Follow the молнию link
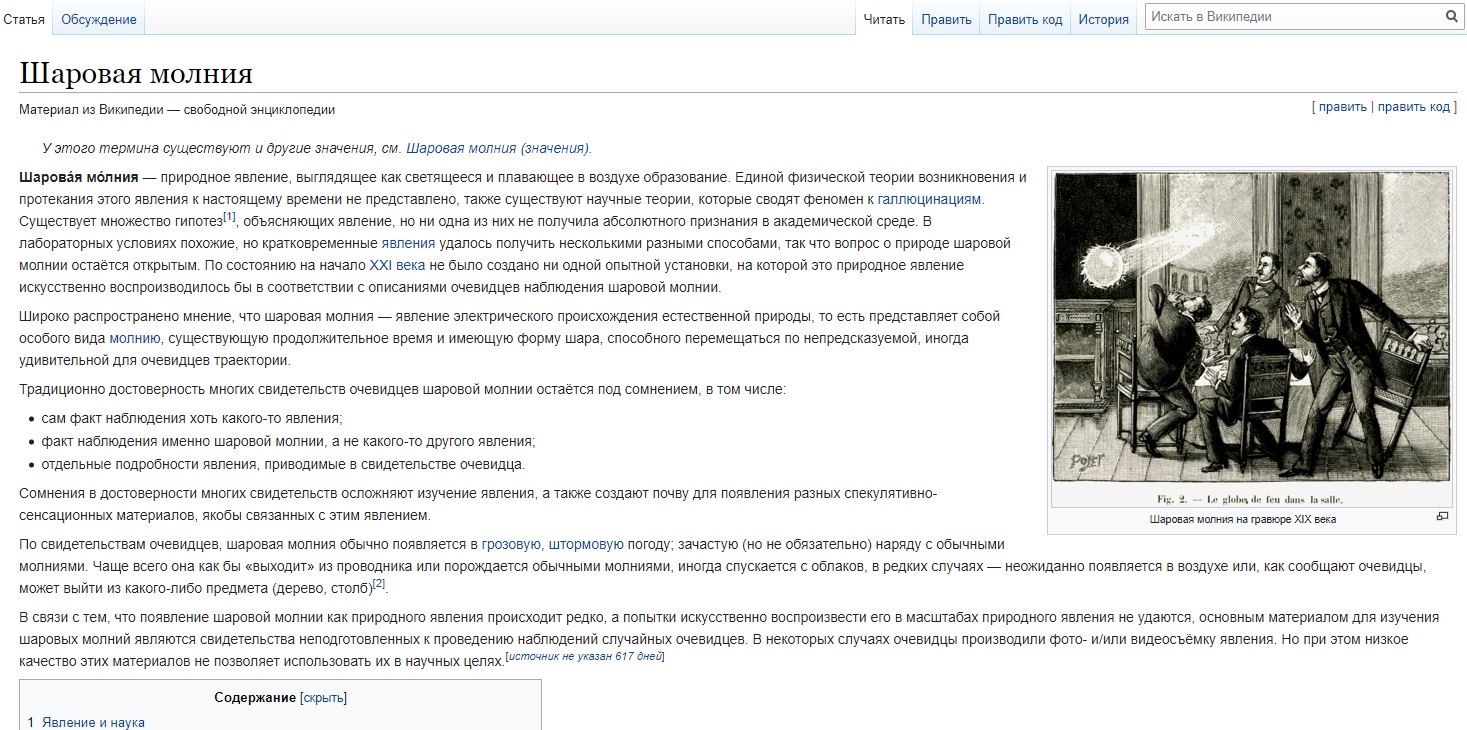1467x730 pixels. click(x=135, y=338)
